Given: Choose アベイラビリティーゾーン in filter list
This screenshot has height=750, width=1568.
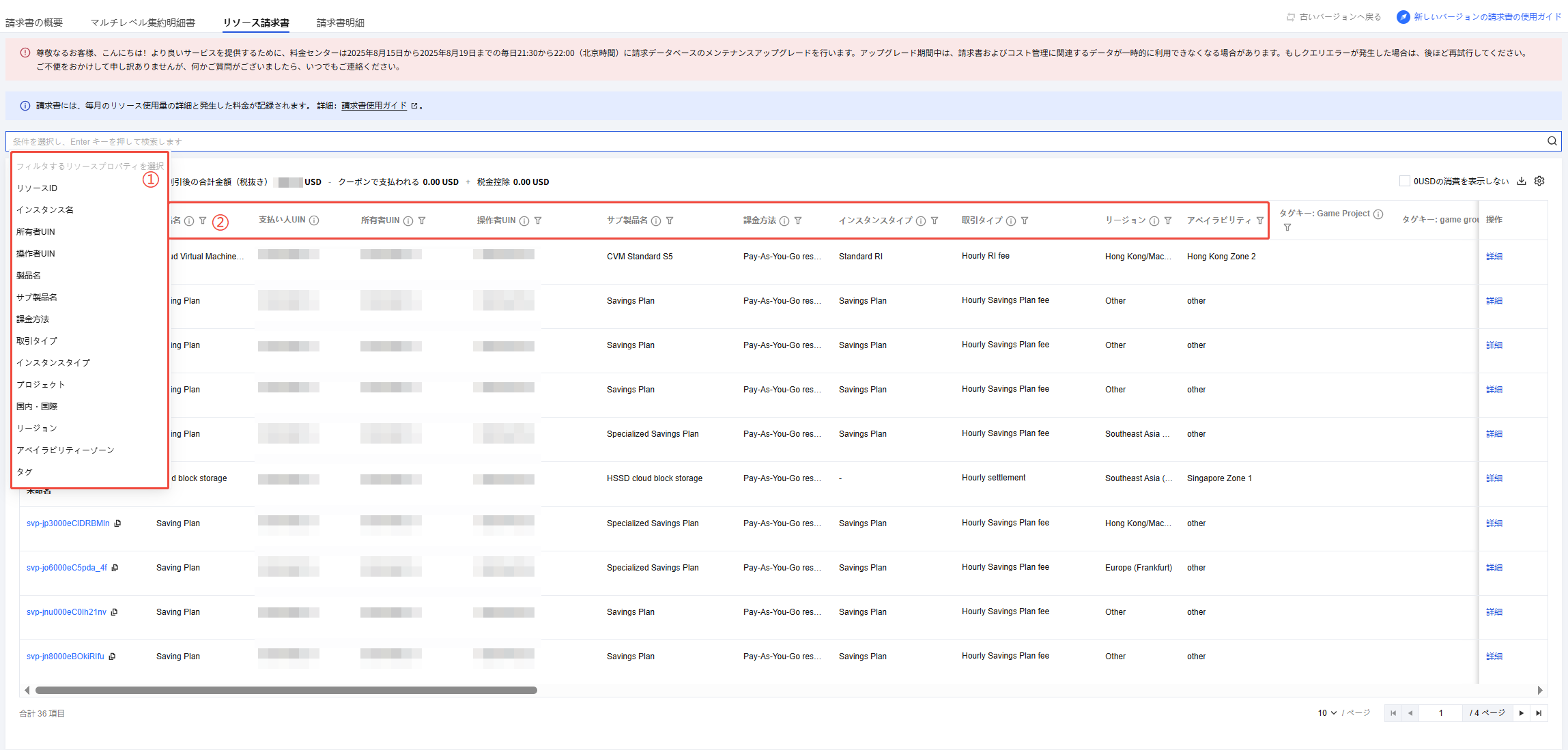Looking at the screenshot, I should point(66,450).
